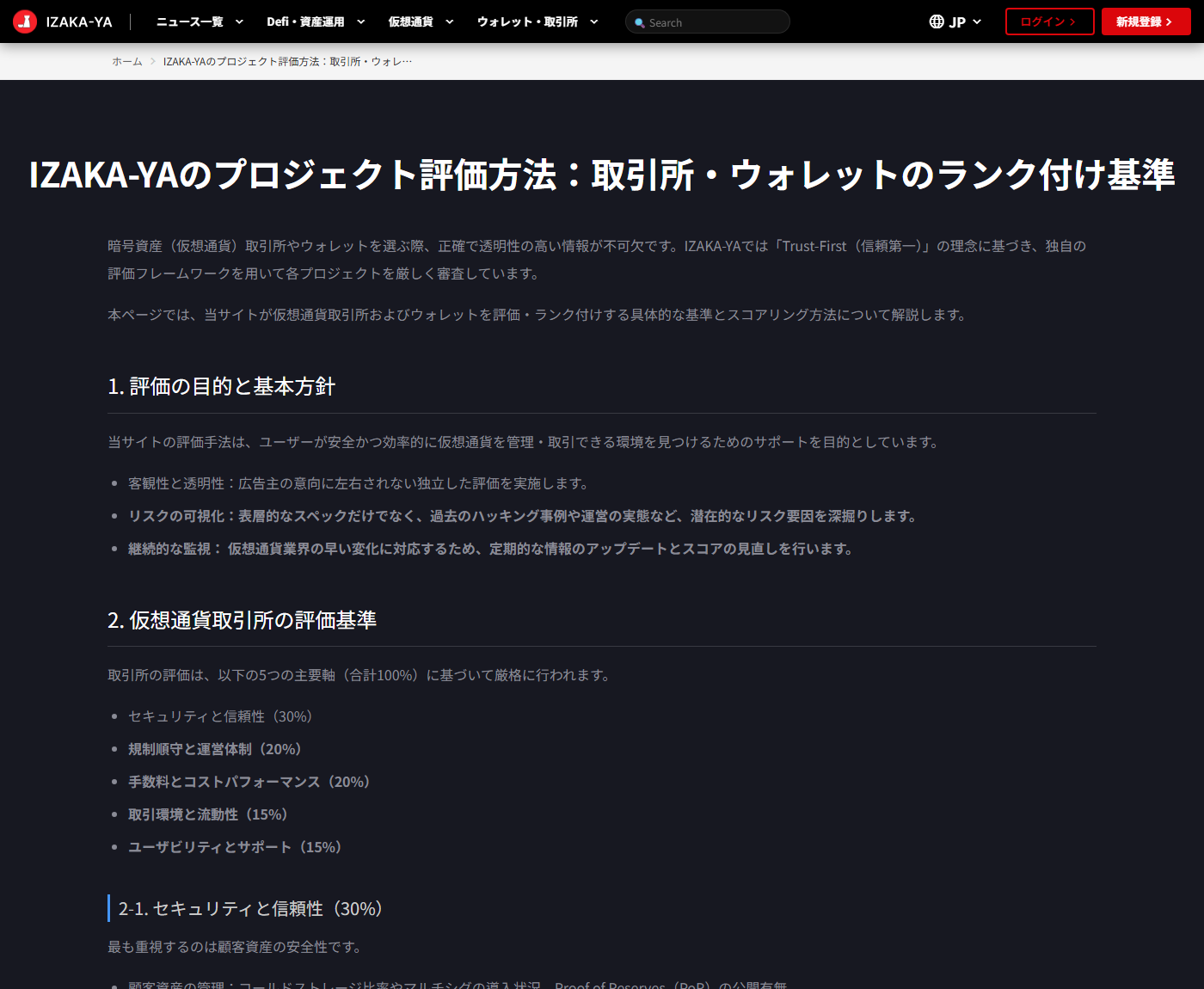Click the ログイン button
The image size is (1204, 989).
pyautogui.click(x=1049, y=21)
